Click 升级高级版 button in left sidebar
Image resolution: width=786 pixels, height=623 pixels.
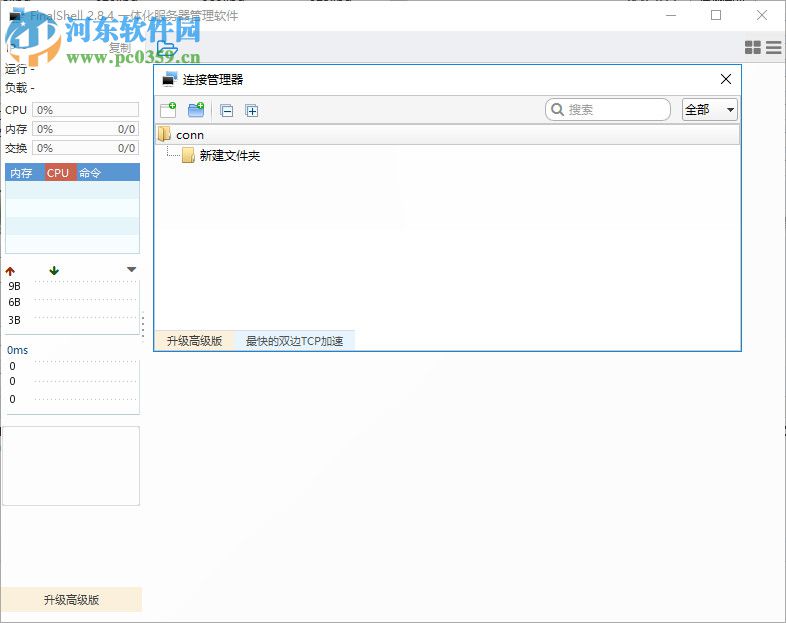click(71, 599)
